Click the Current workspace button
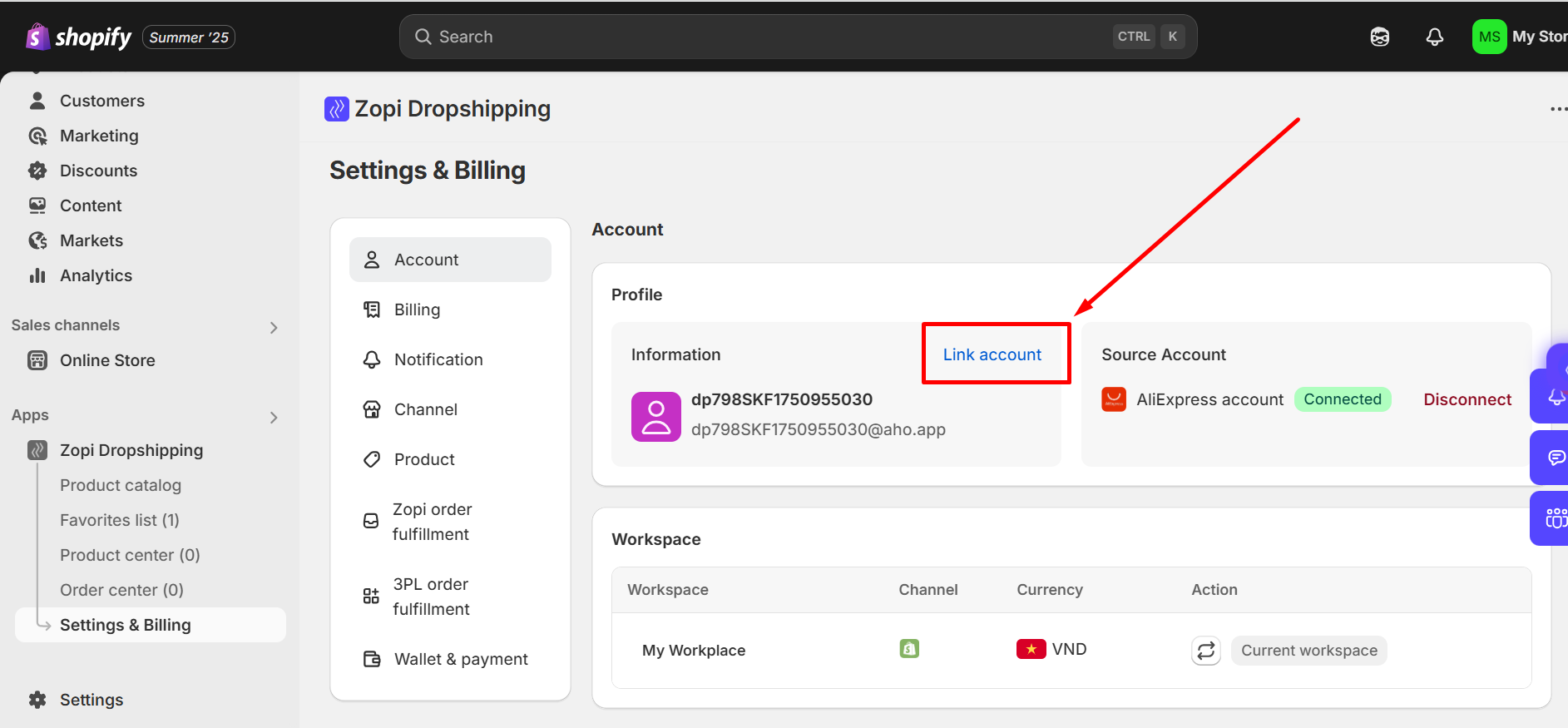Image resolution: width=1568 pixels, height=728 pixels. coord(1309,651)
